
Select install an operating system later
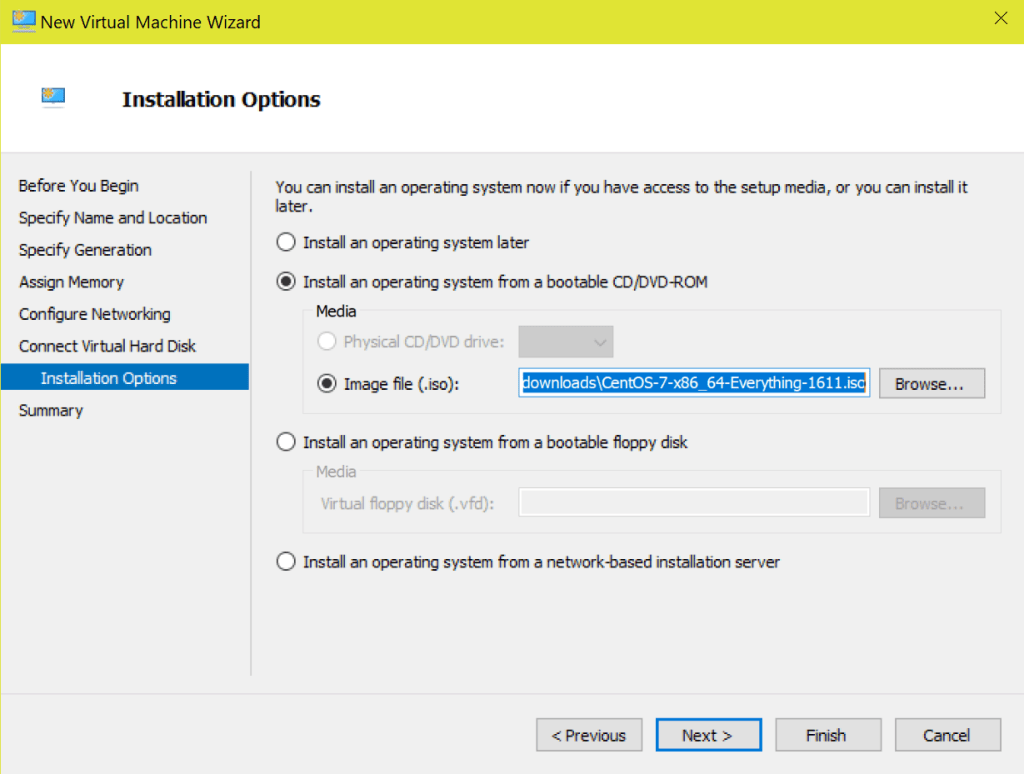coord(285,242)
